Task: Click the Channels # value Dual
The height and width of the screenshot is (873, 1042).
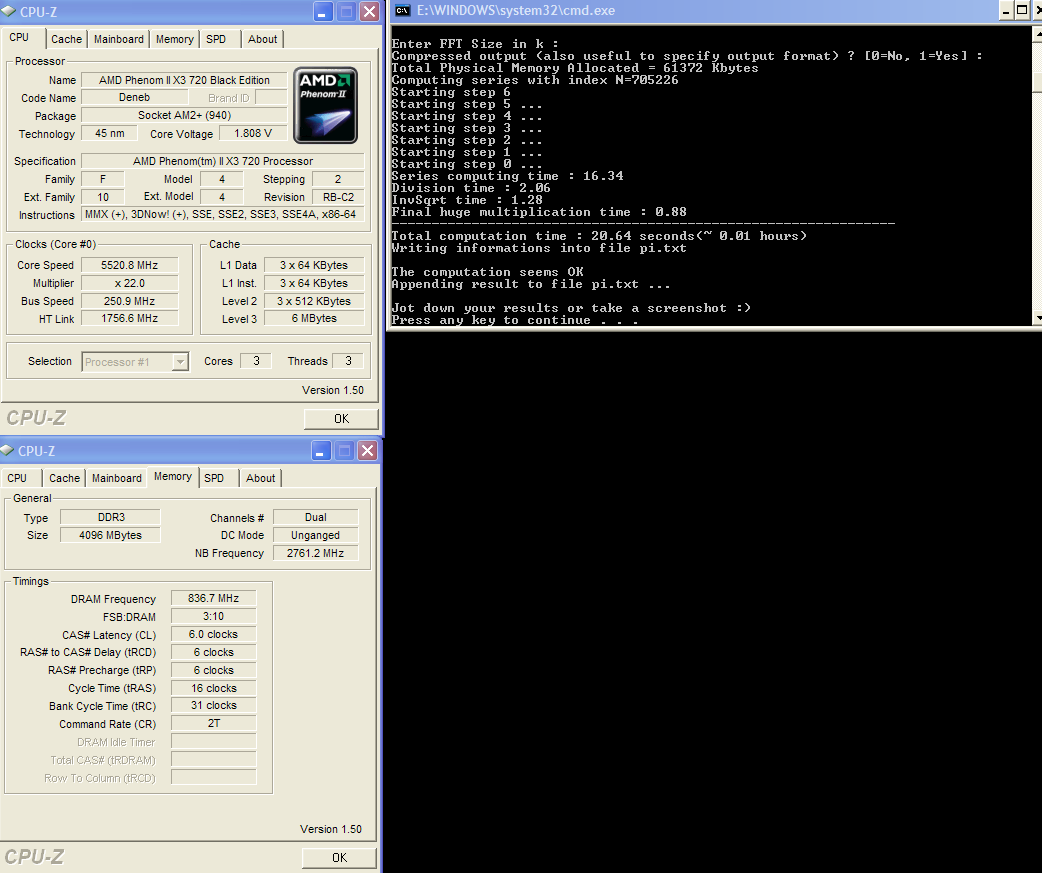Action: pos(316,518)
